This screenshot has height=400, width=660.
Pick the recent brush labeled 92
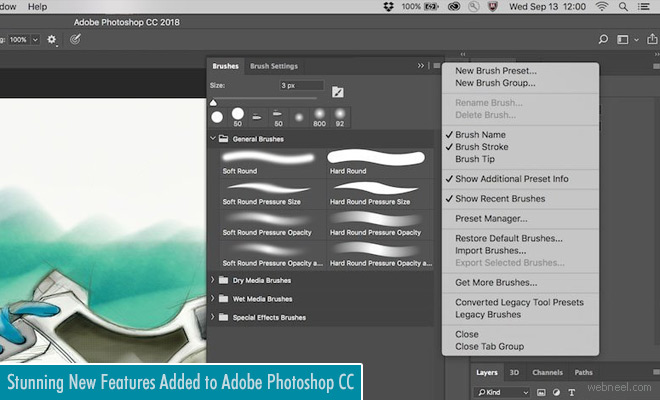click(x=340, y=117)
